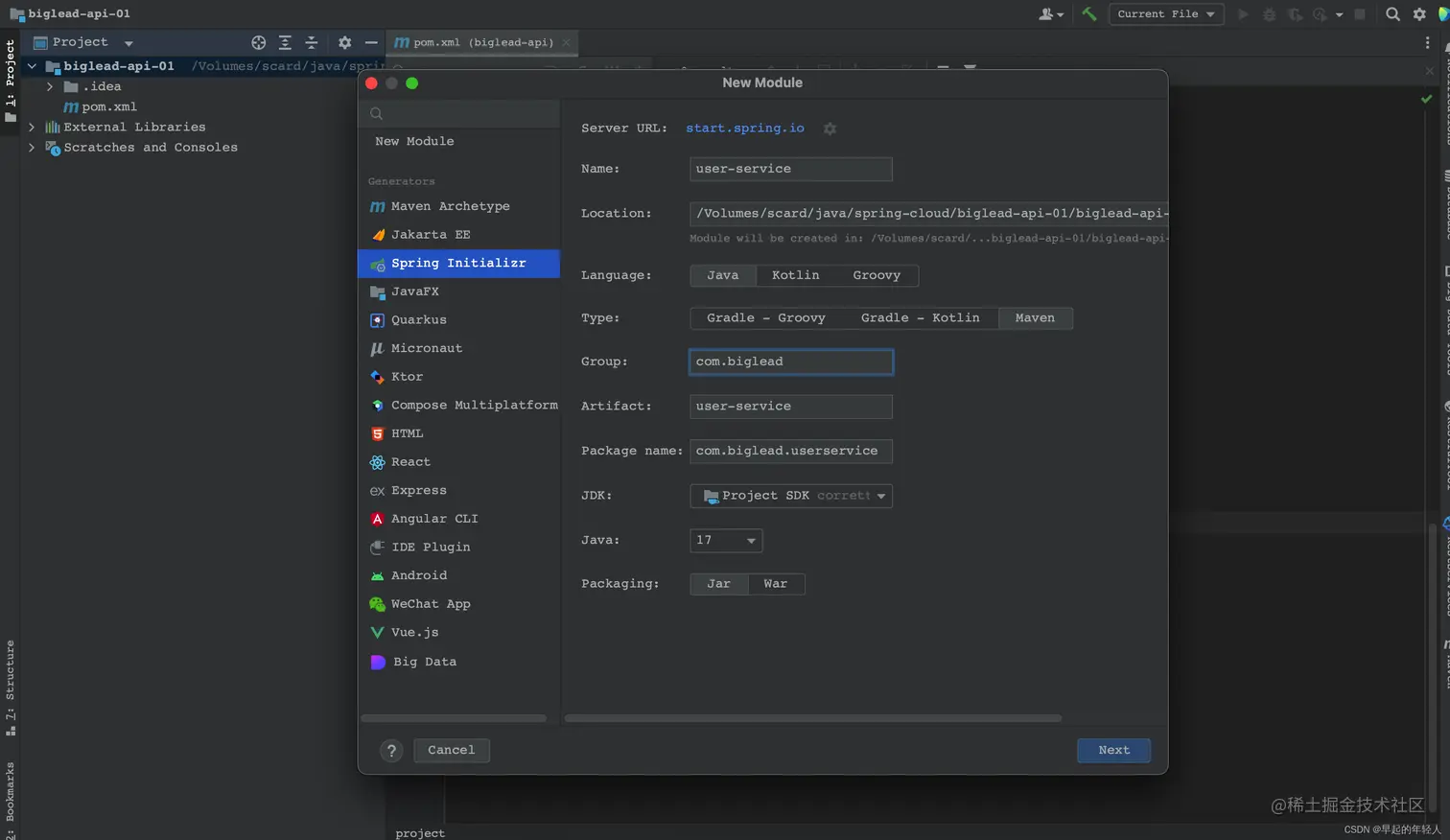
Task: Choose Groovy language option
Action: tap(877, 276)
